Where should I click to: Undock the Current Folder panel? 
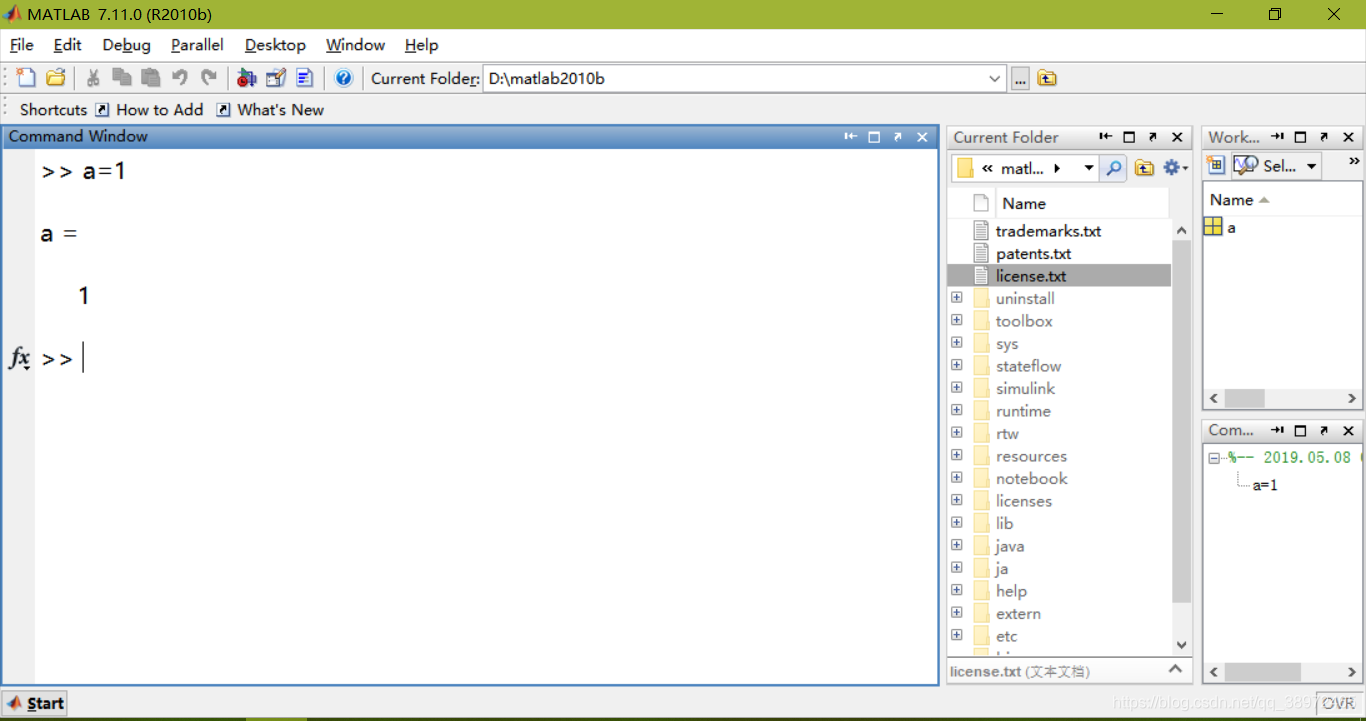tap(1153, 137)
